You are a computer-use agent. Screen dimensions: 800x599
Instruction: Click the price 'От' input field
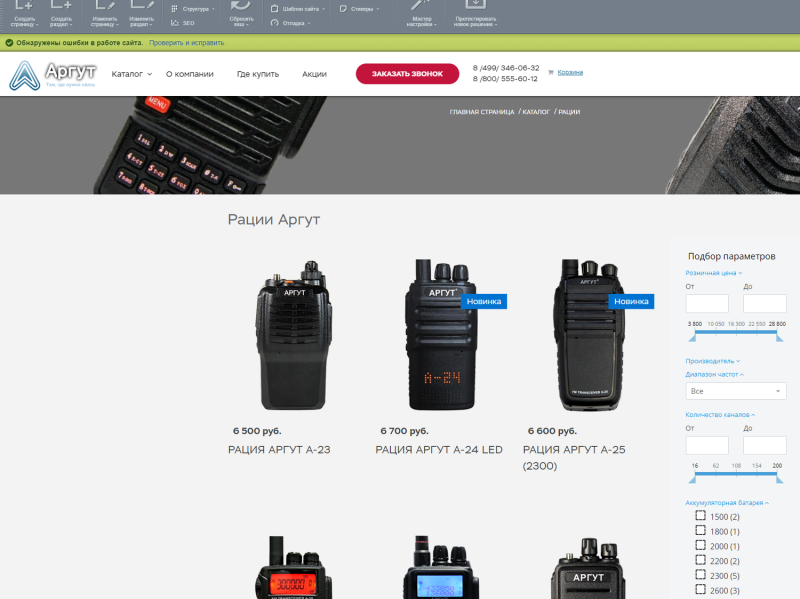(707, 304)
